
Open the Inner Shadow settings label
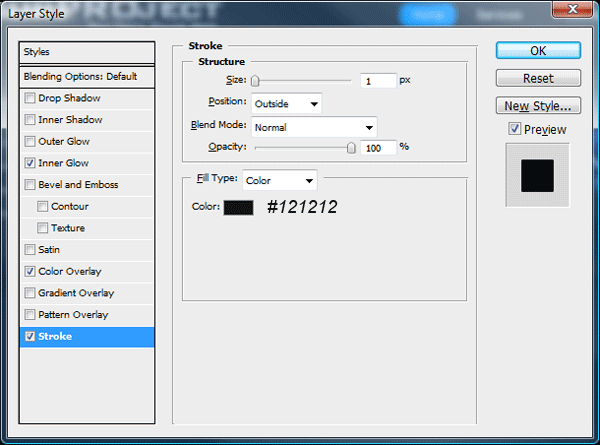70,120
